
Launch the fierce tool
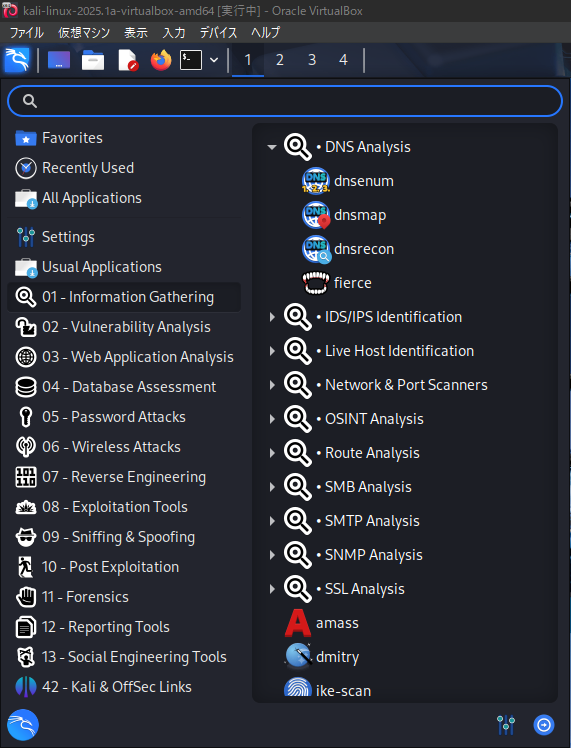pos(337,283)
